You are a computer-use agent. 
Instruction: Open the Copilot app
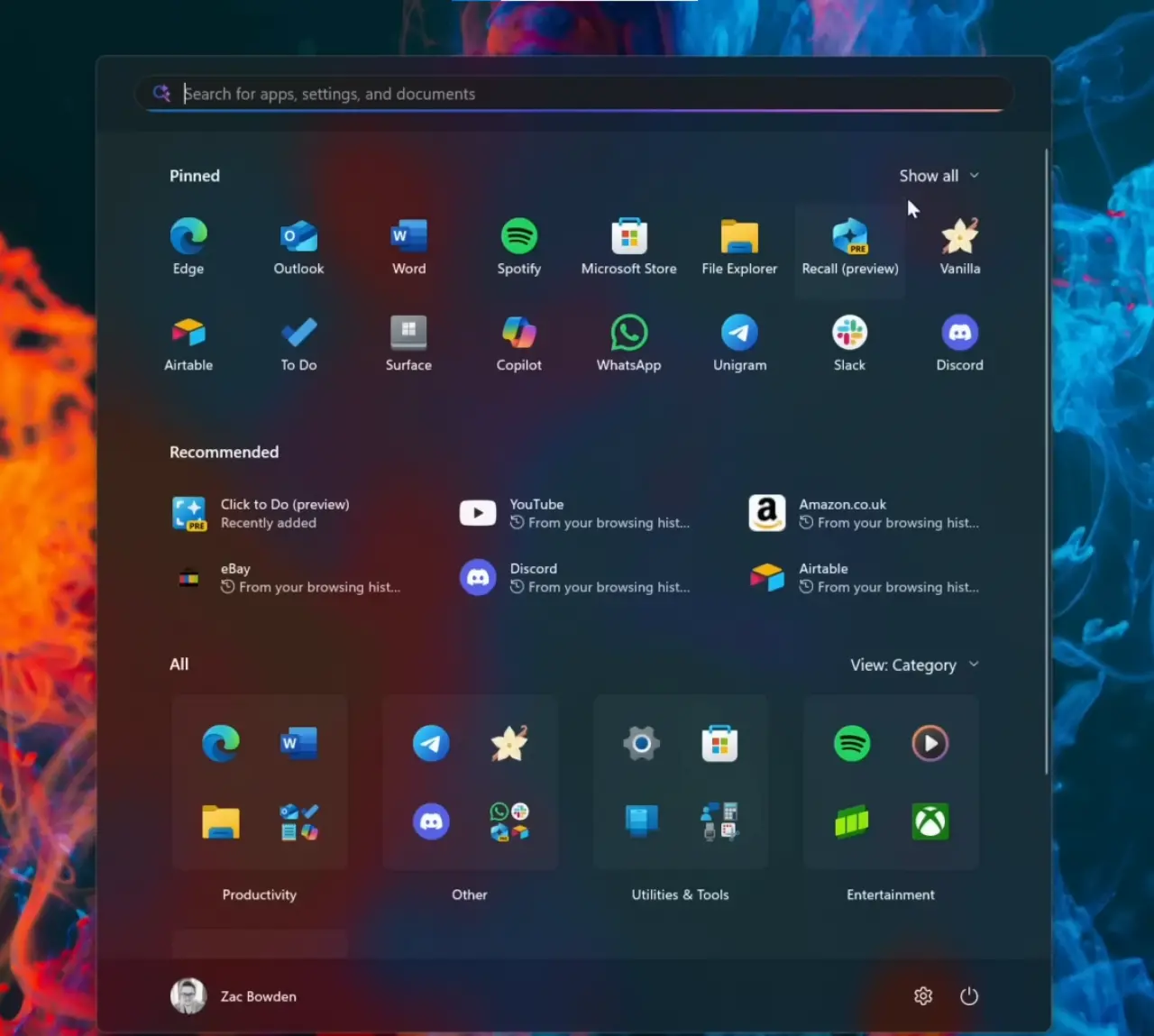pyautogui.click(x=518, y=343)
